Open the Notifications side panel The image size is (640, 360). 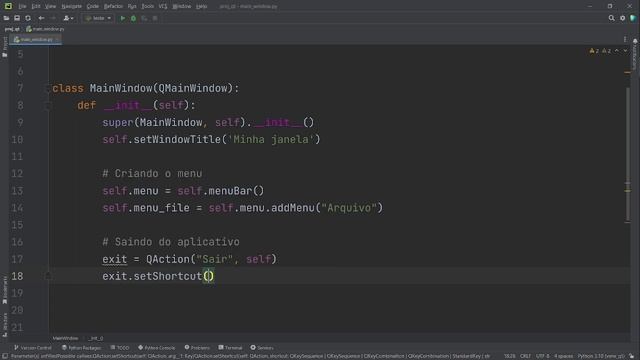(635, 54)
